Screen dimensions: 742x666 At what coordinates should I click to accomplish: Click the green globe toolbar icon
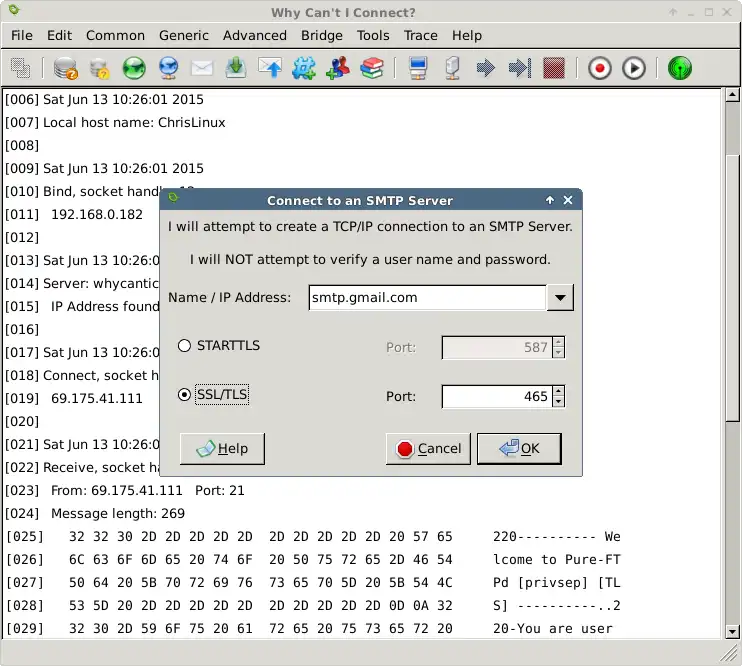tap(134, 68)
